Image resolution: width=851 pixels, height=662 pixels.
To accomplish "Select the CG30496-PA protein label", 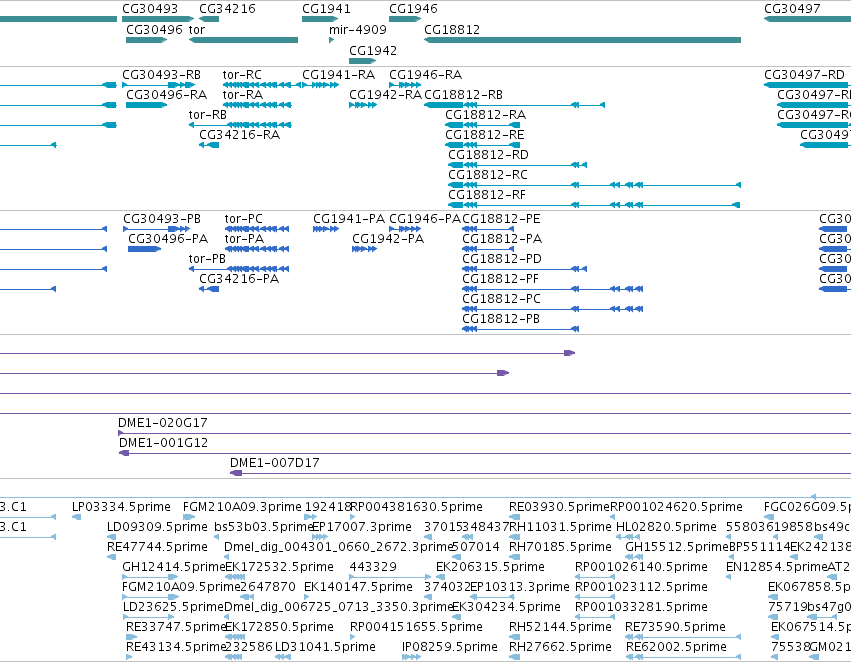I will pyautogui.click(x=168, y=239).
